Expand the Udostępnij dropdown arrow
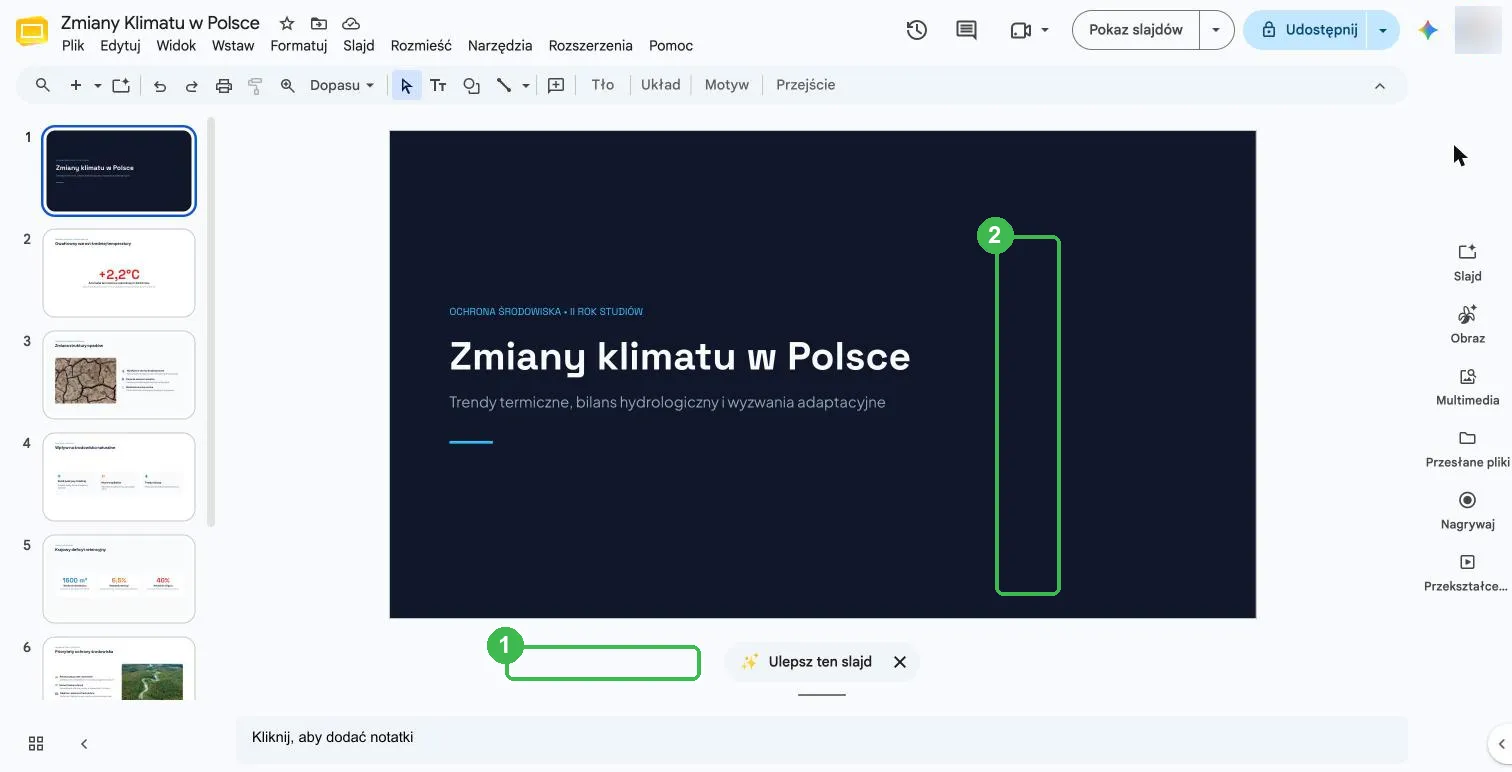1512x772 pixels. click(1383, 30)
